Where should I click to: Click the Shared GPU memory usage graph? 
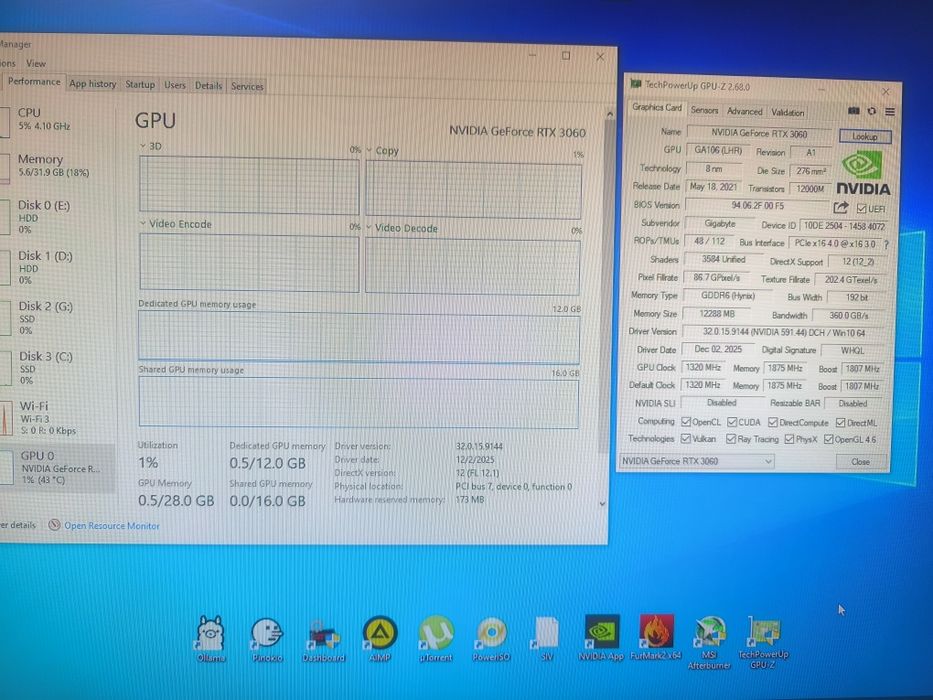(x=358, y=402)
